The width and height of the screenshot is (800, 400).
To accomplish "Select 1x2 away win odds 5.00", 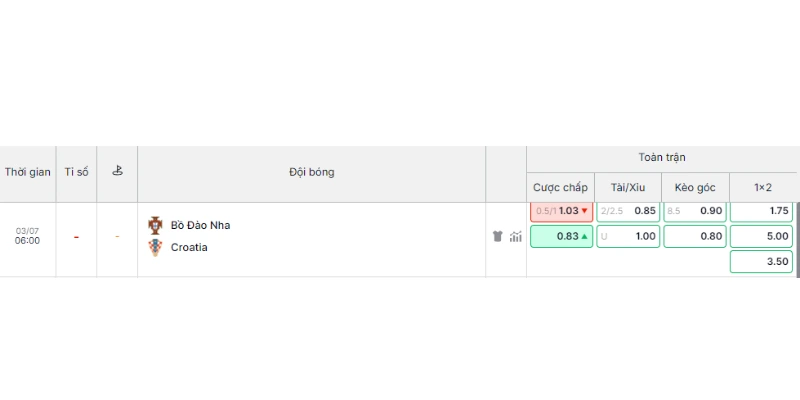I will [x=761, y=236].
